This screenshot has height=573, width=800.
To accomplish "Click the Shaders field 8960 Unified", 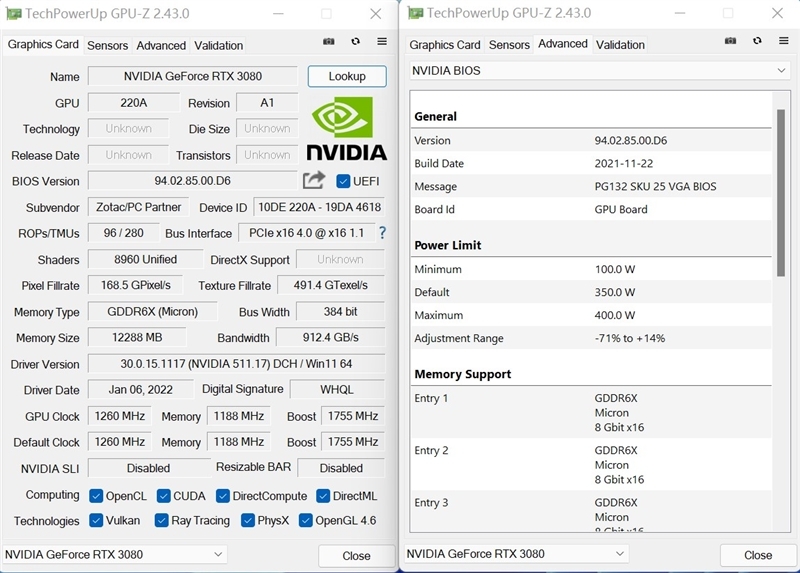I will pyautogui.click(x=145, y=259).
